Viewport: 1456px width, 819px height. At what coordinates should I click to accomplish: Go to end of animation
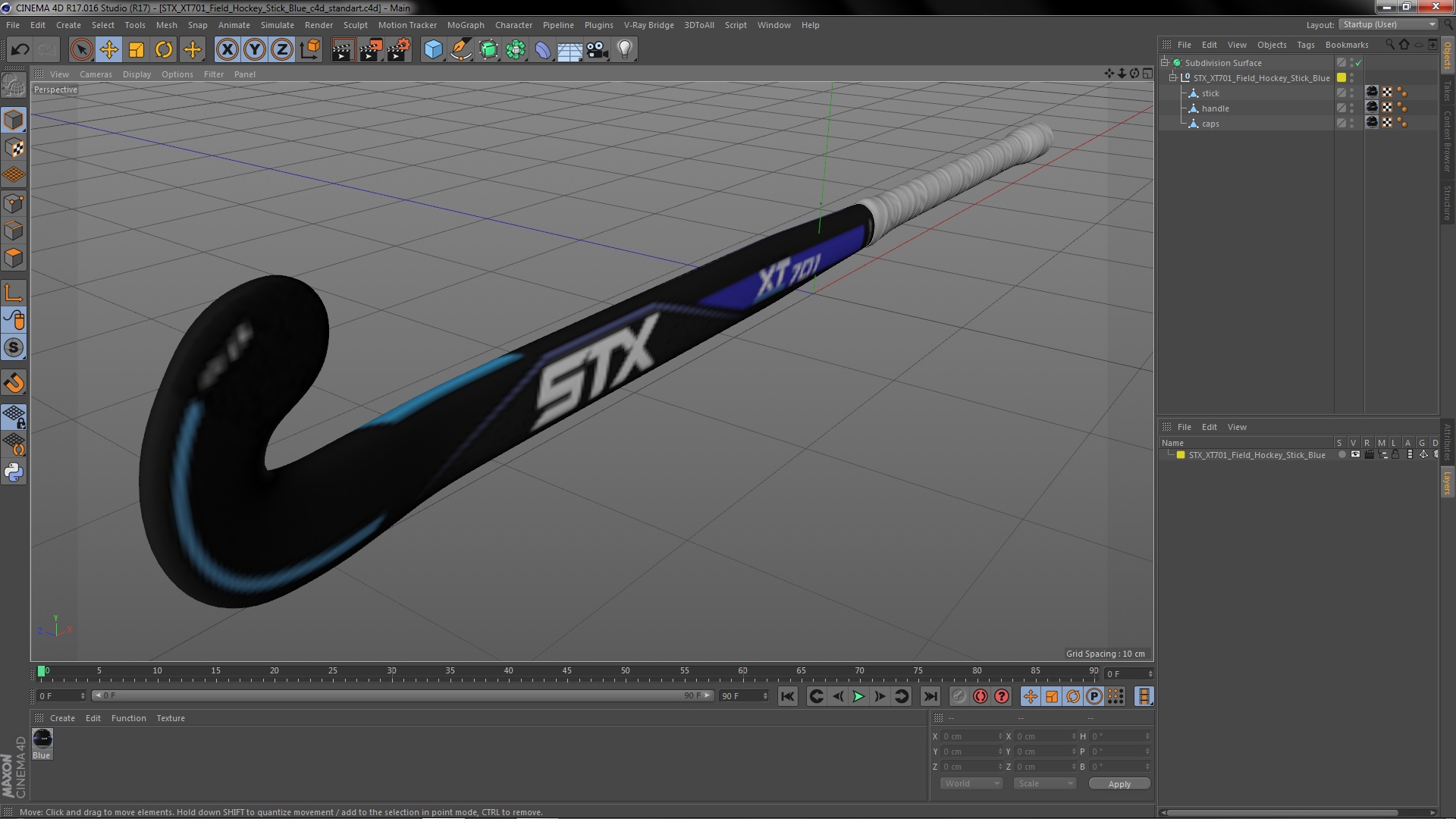(930, 696)
